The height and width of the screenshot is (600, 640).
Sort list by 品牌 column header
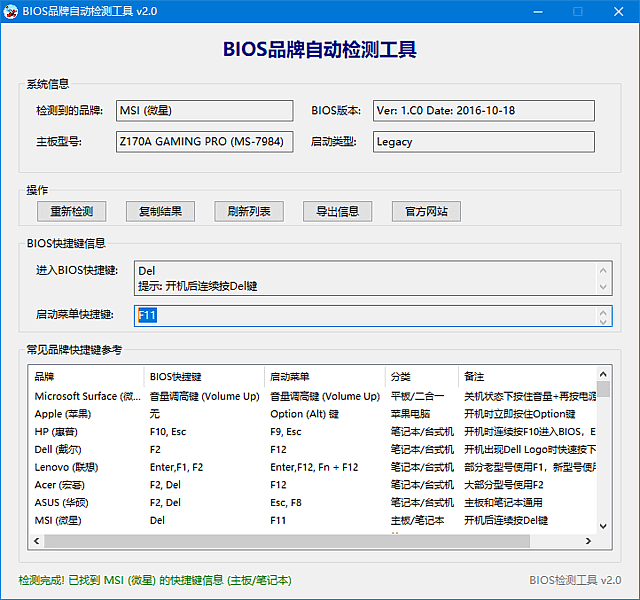tap(87, 377)
